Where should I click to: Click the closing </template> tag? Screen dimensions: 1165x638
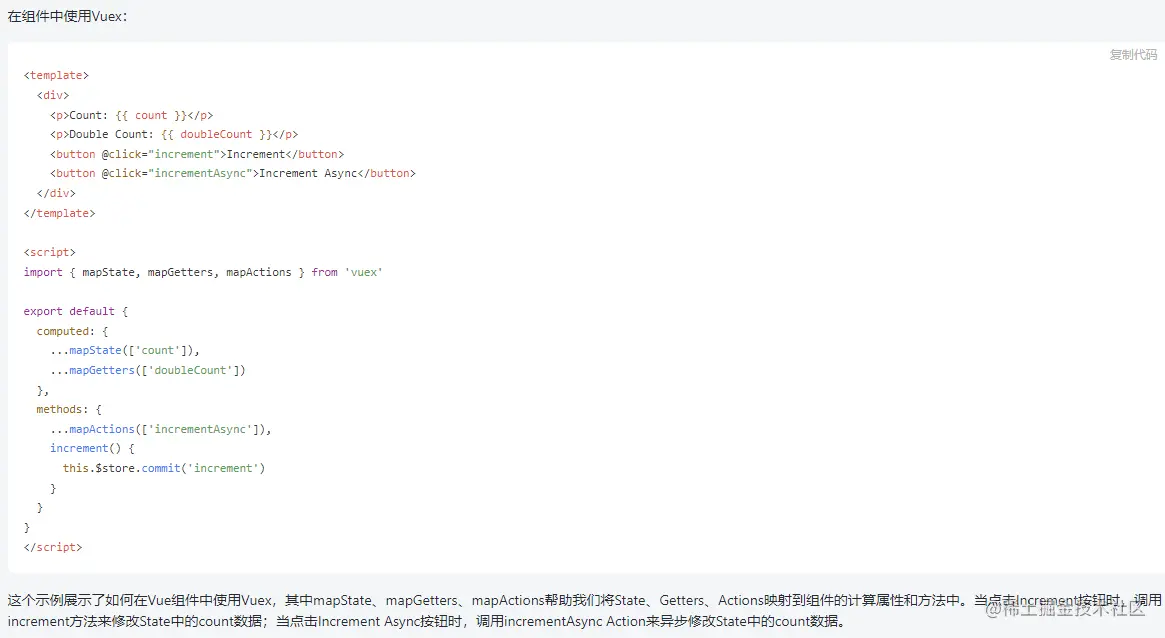pyautogui.click(x=59, y=213)
